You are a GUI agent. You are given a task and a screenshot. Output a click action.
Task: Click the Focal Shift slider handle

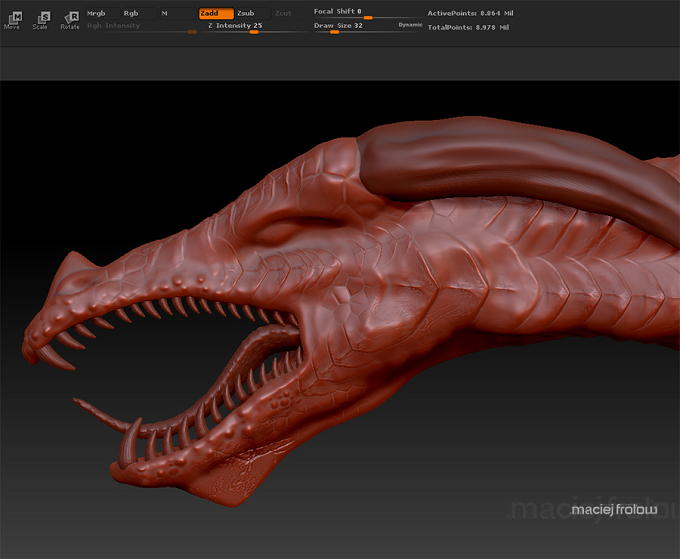point(368,18)
